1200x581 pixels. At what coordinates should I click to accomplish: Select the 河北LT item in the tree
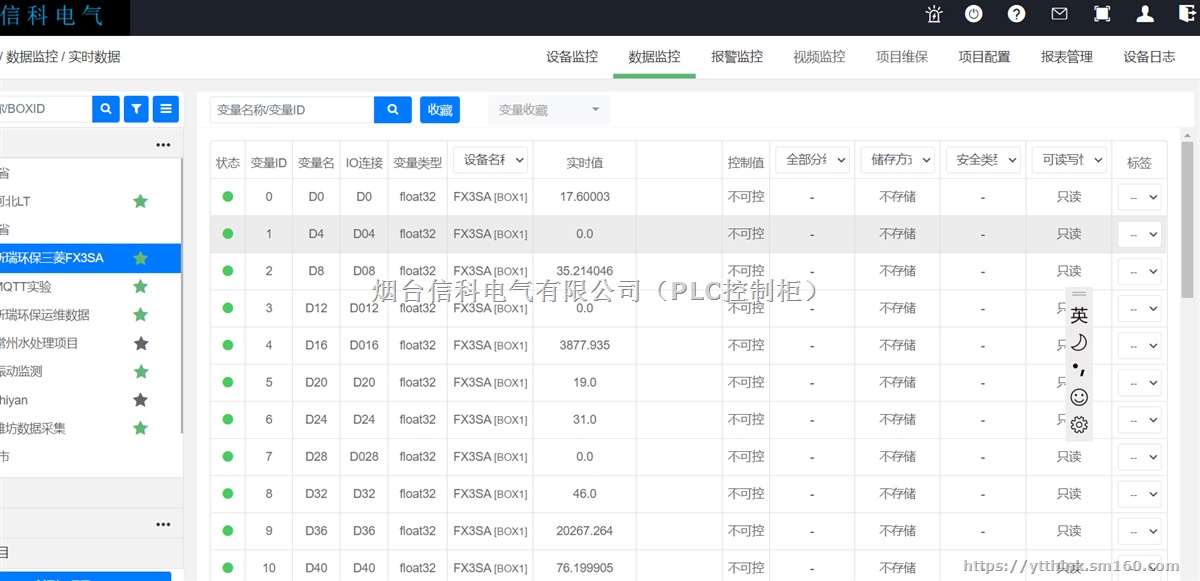tap(15, 201)
